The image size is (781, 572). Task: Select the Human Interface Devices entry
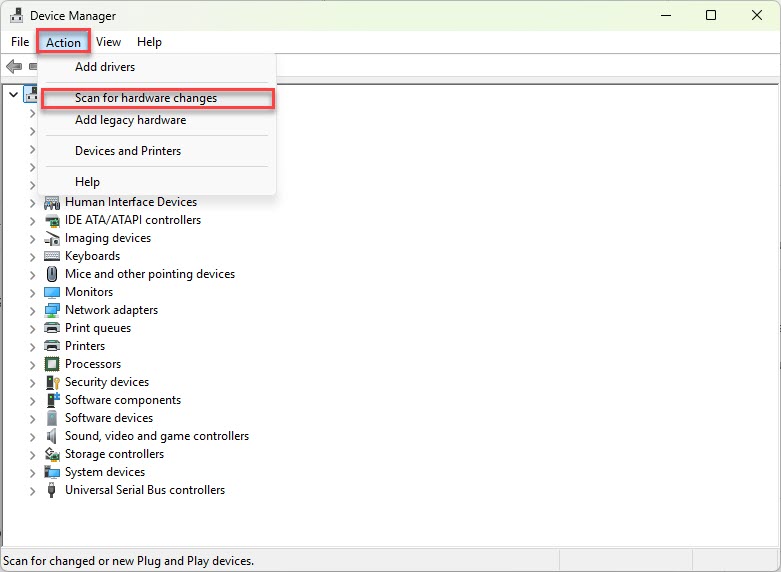click(131, 202)
